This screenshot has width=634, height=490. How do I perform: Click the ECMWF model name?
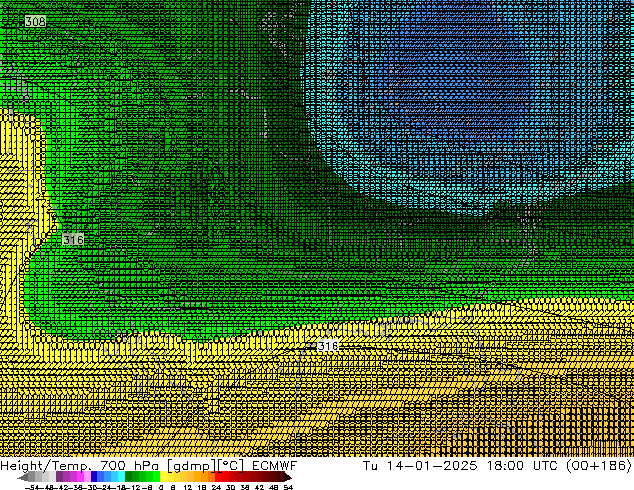tap(275, 466)
